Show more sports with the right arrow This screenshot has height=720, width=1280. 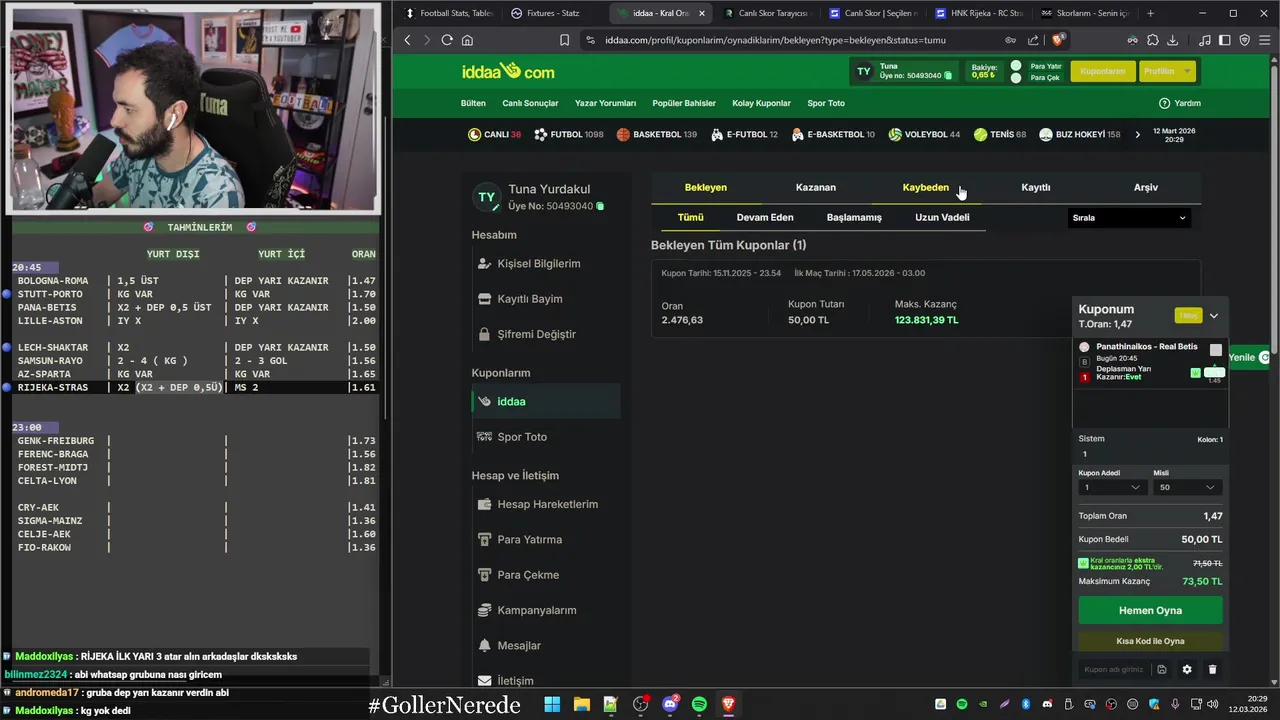pyautogui.click(x=1137, y=134)
